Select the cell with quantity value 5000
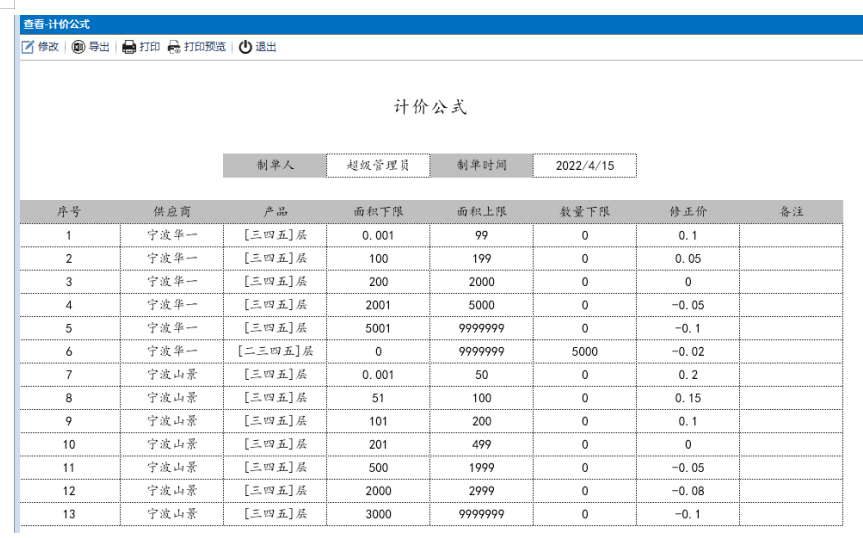Image resolution: width=863 pixels, height=538 pixels. coord(584,352)
